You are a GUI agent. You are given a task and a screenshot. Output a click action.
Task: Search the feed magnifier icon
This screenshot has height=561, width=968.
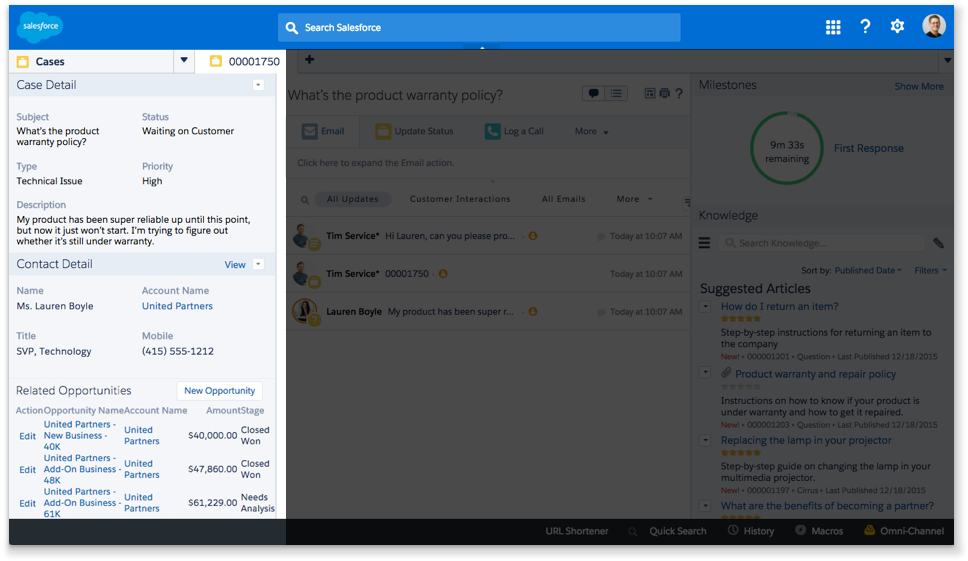pos(304,199)
